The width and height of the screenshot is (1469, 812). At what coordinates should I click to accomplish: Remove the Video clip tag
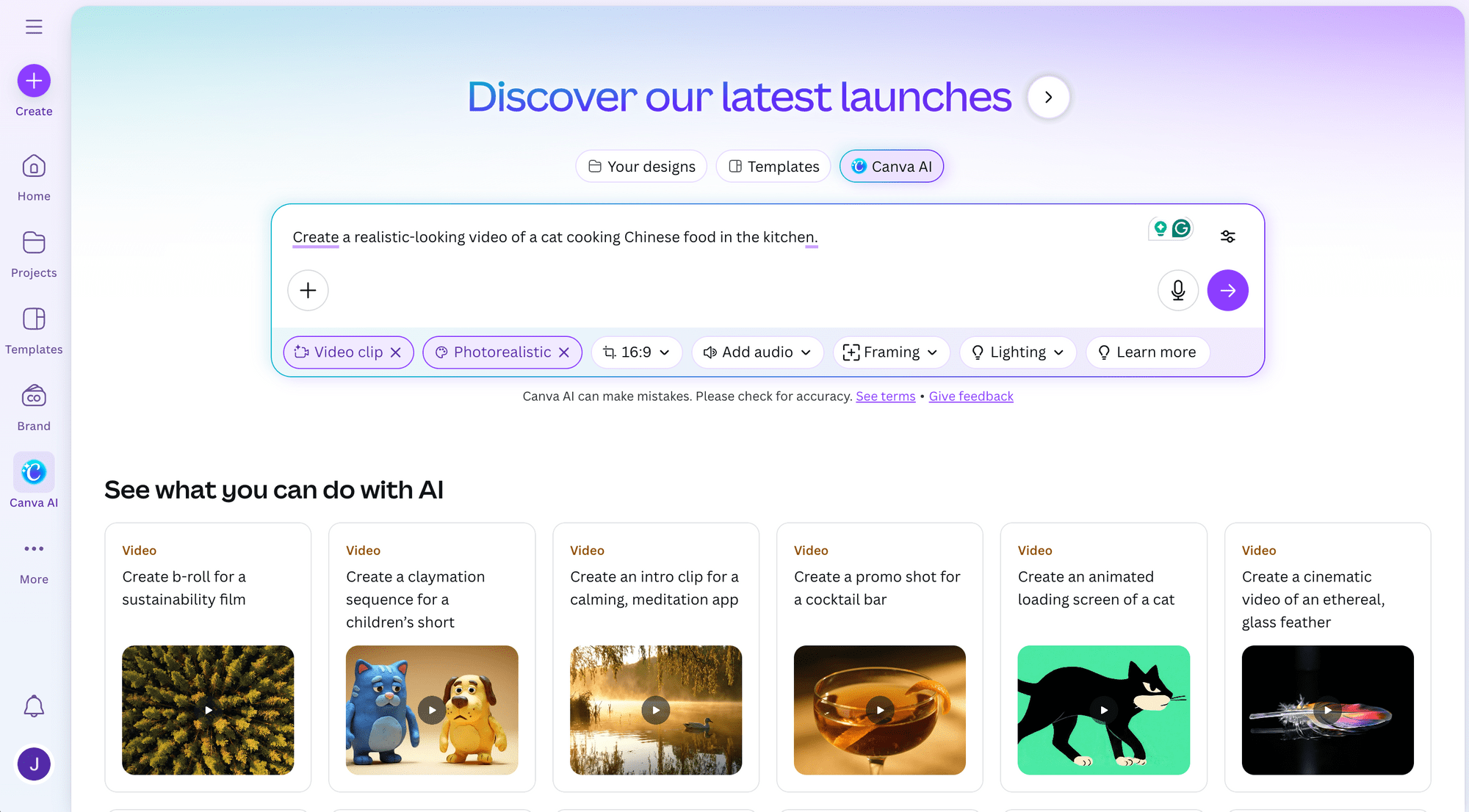[397, 352]
